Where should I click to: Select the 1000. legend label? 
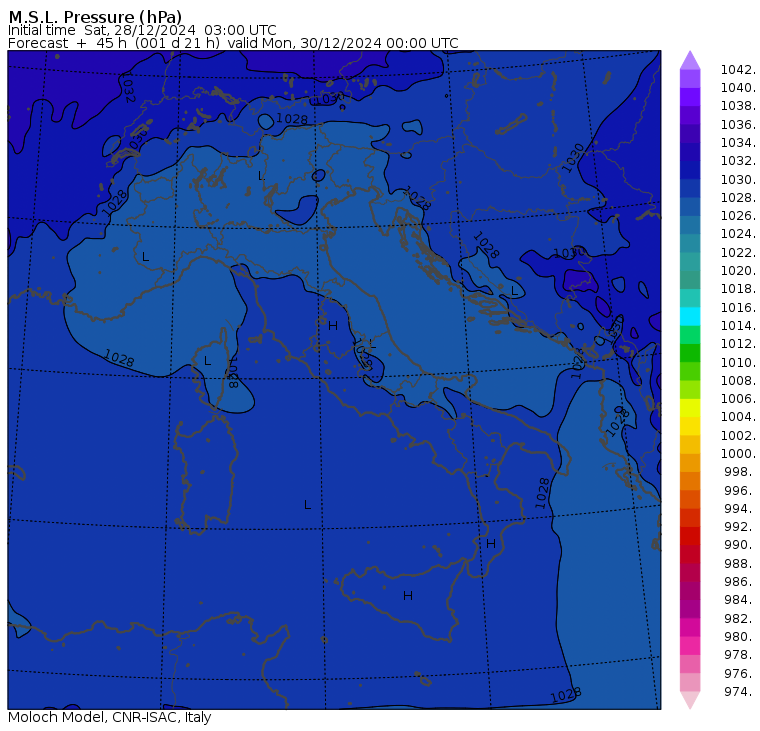(x=738, y=454)
